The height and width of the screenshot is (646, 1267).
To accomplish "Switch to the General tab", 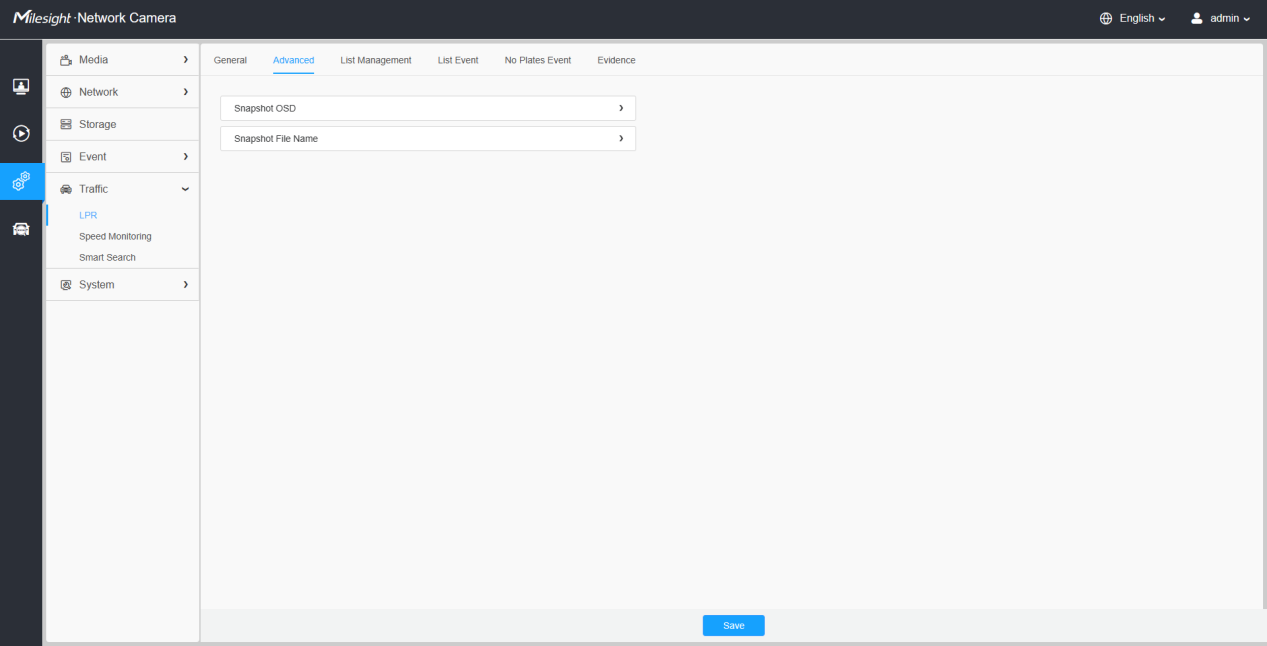I will (x=230, y=60).
